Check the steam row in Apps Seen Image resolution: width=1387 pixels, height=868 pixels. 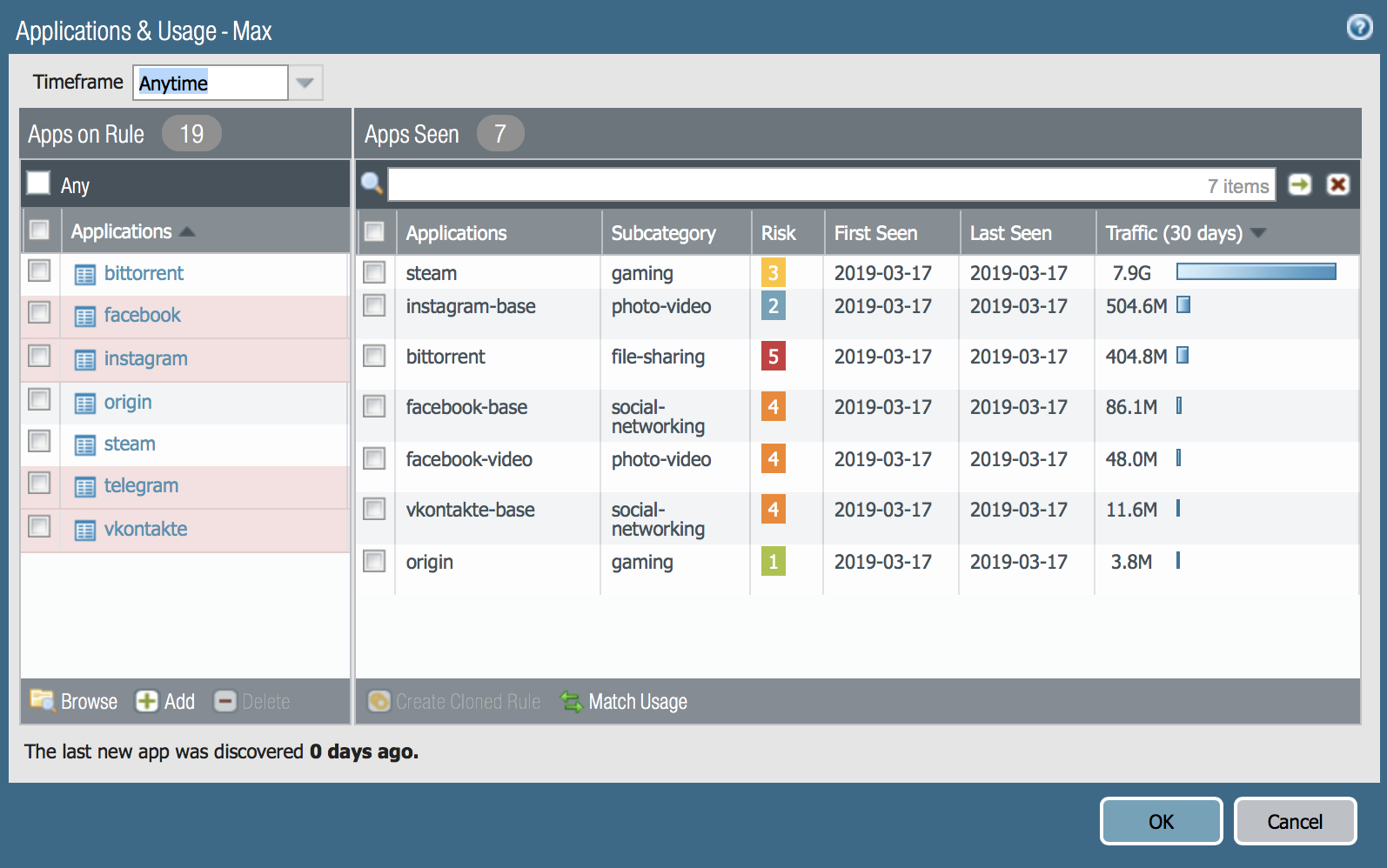(x=374, y=272)
